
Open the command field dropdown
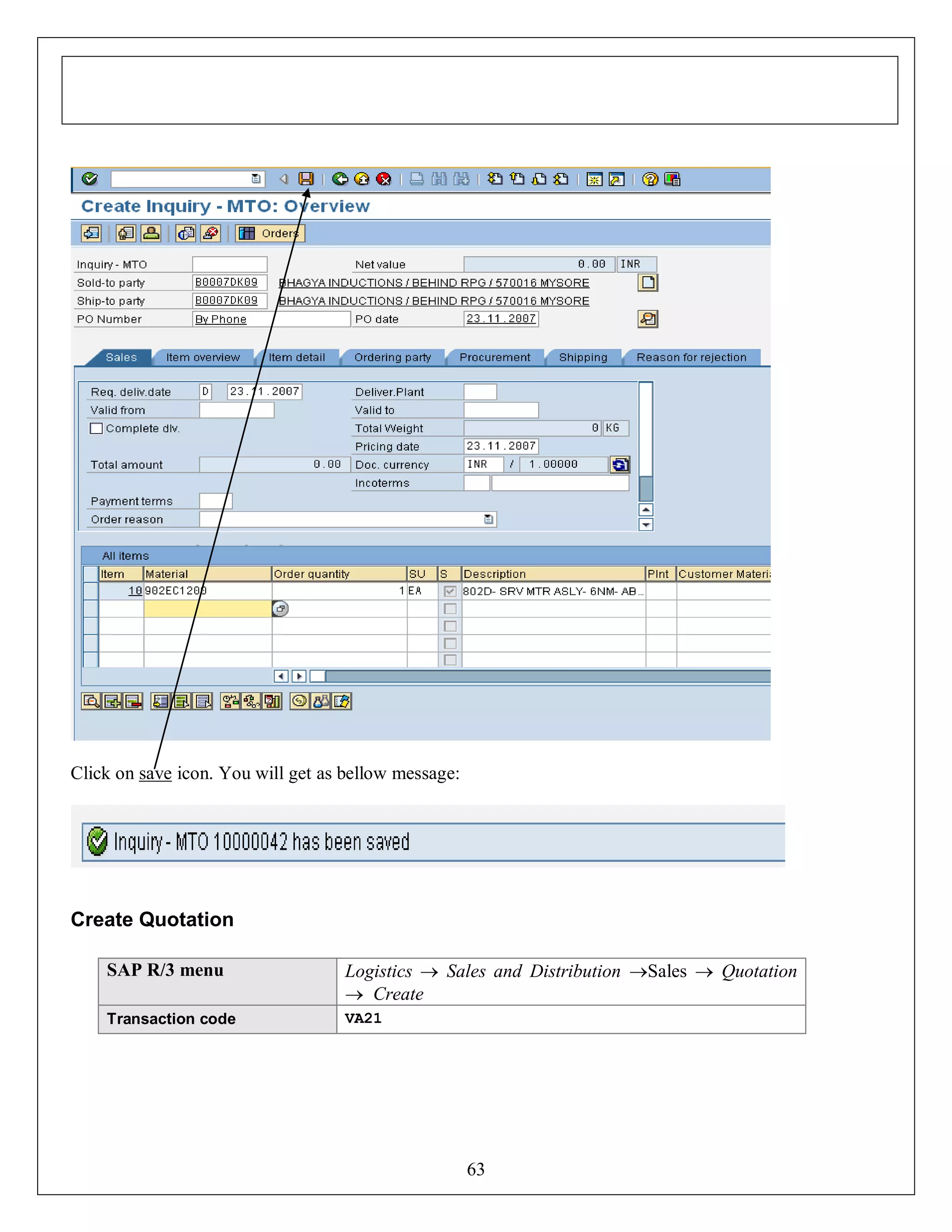(256, 179)
